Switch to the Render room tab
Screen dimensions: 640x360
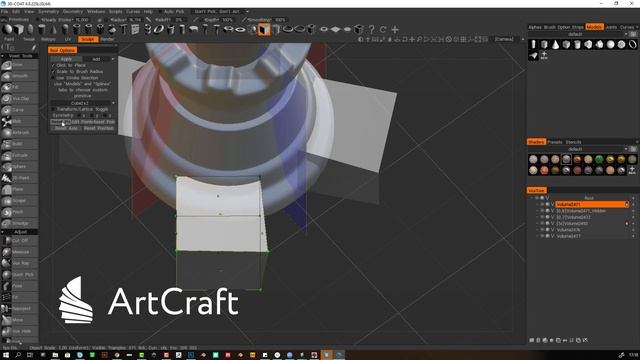[x=107, y=39]
